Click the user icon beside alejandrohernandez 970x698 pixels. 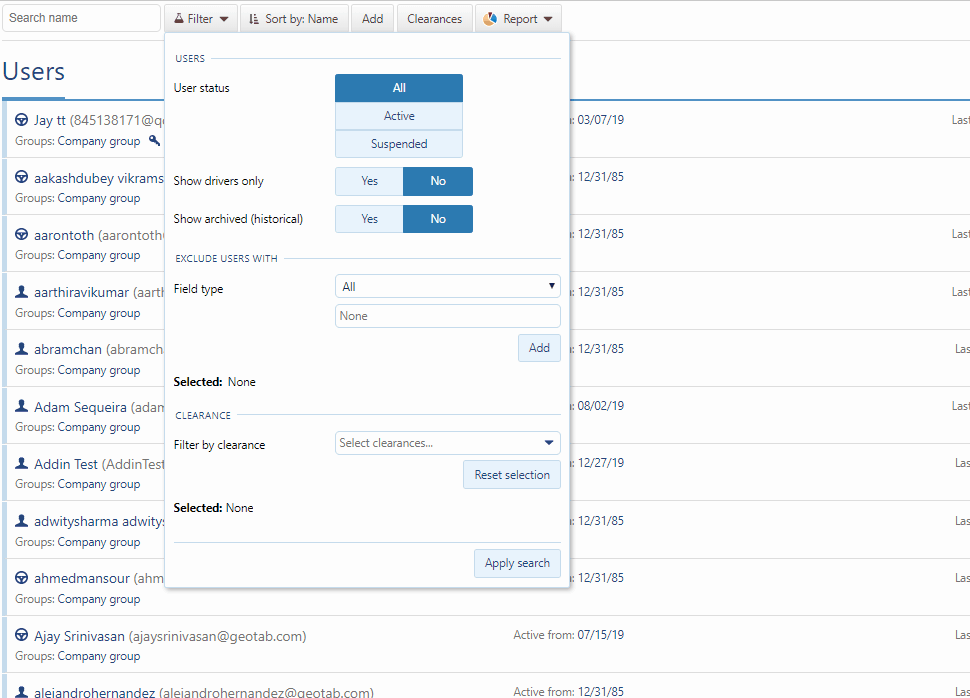22,692
